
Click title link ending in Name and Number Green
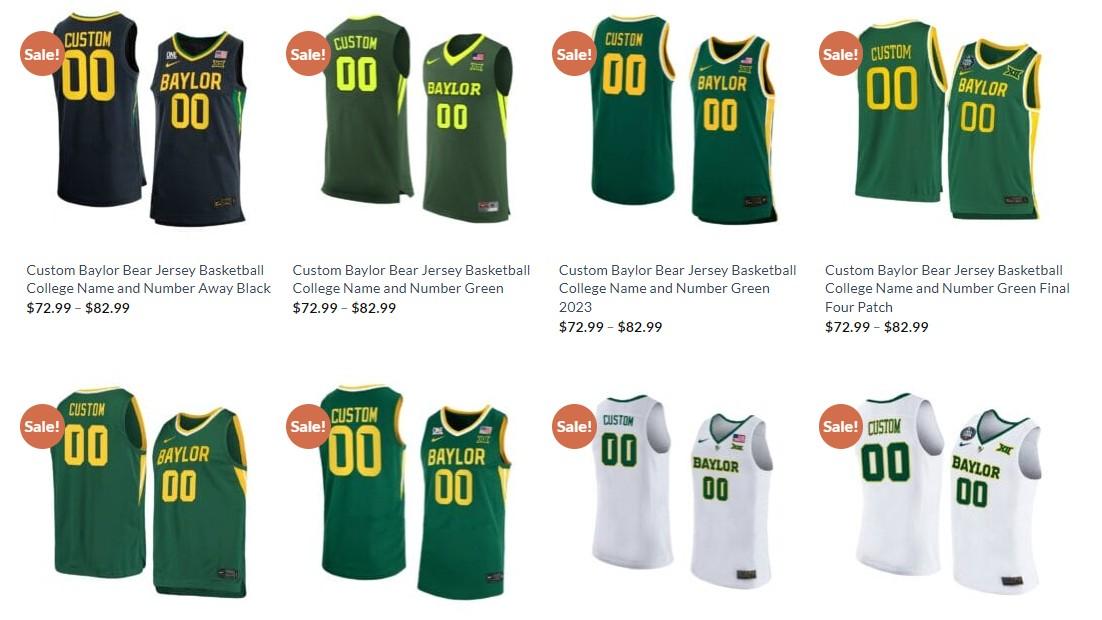[x=411, y=279]
